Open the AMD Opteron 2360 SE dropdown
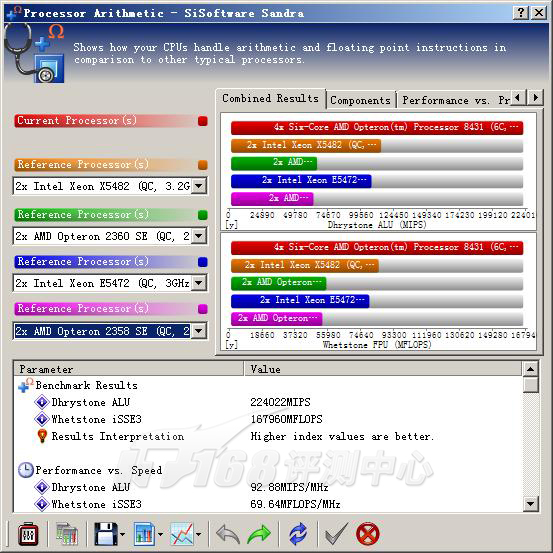 [199, 236]
